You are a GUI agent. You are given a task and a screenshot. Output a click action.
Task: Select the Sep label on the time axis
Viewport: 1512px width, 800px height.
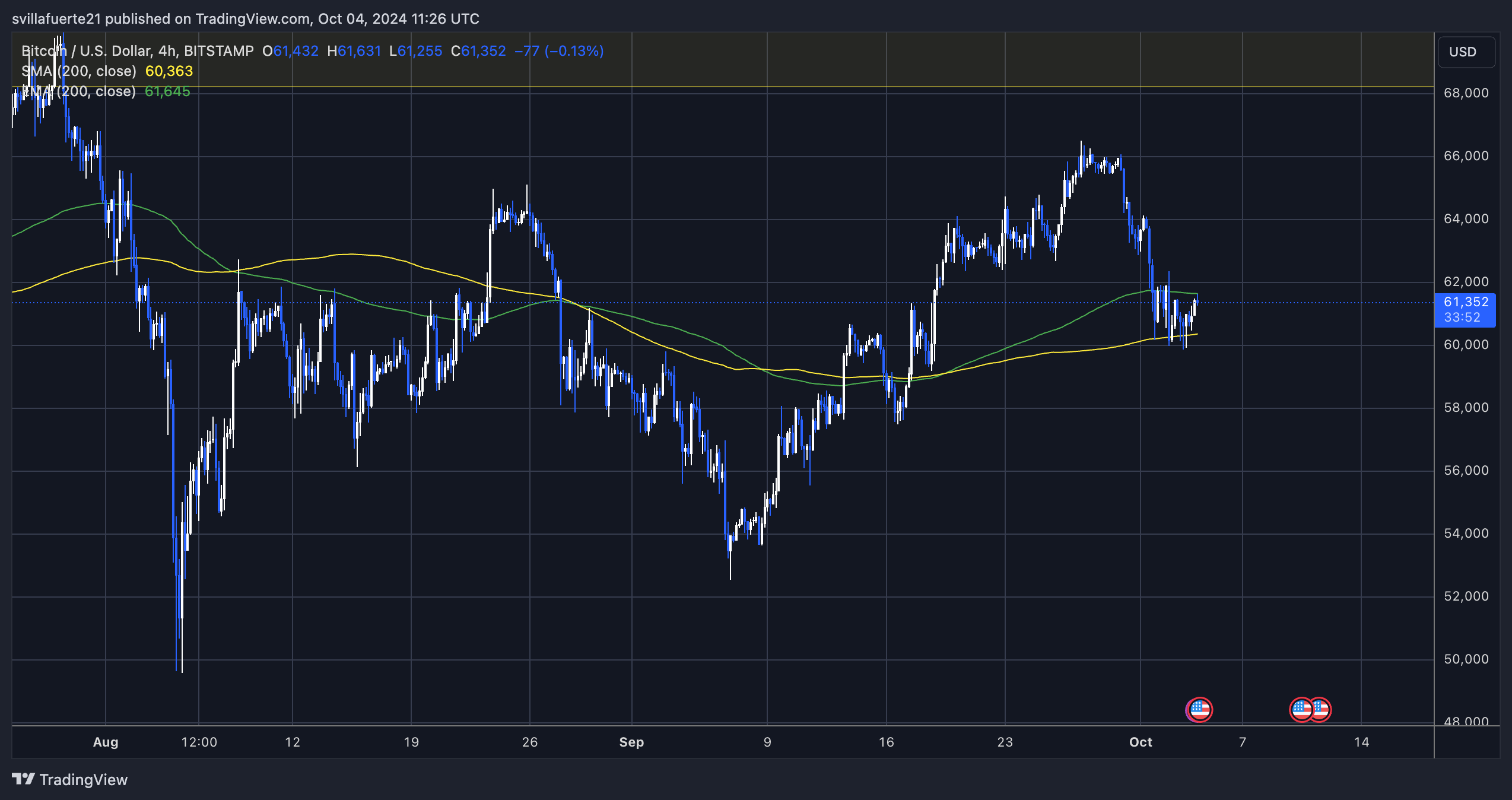coord(632,742)
